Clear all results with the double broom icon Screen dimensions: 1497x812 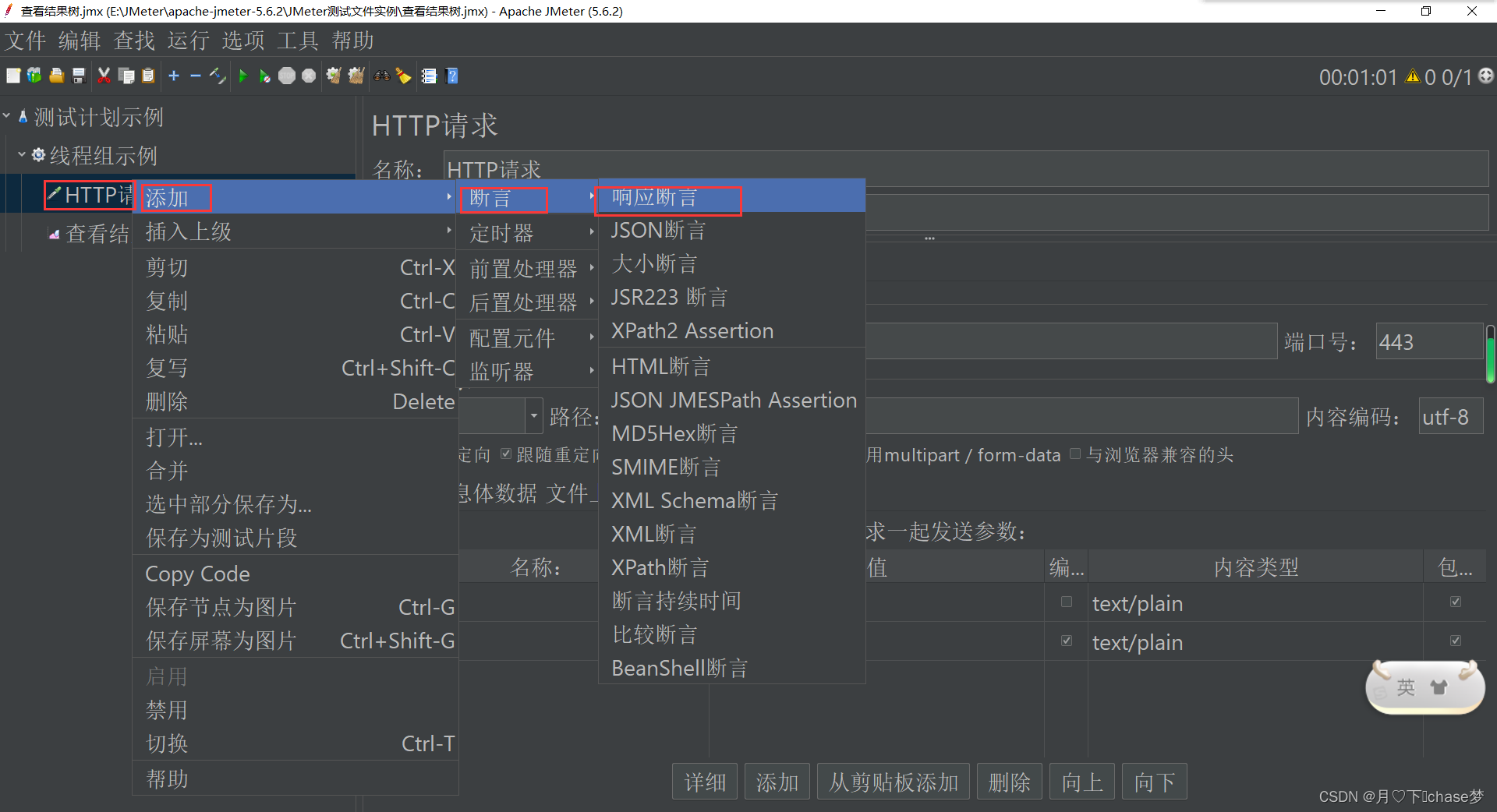pyautogui.click(x=356, y=76)
